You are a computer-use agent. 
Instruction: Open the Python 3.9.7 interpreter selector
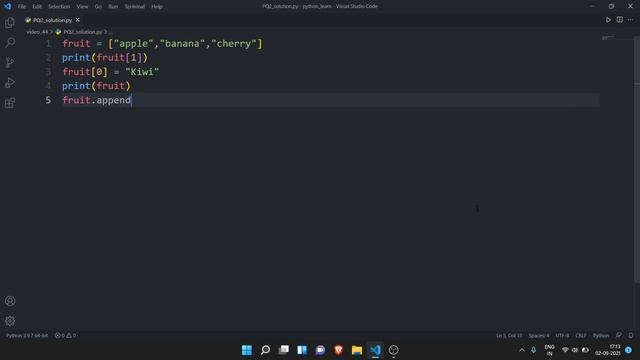coord(27,336)
